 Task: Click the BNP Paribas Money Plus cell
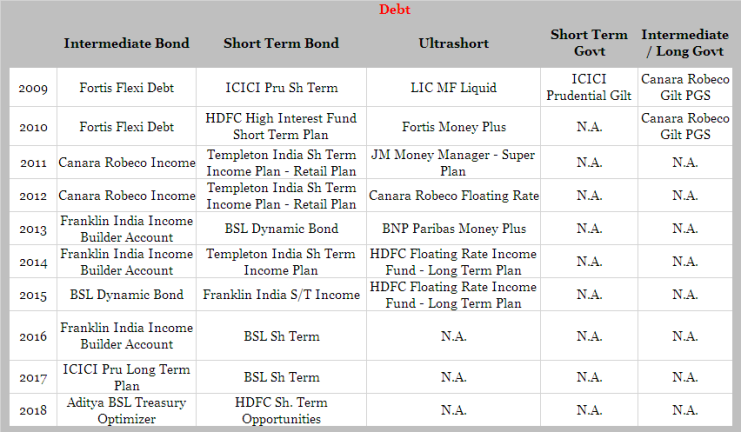pos(455,229)
